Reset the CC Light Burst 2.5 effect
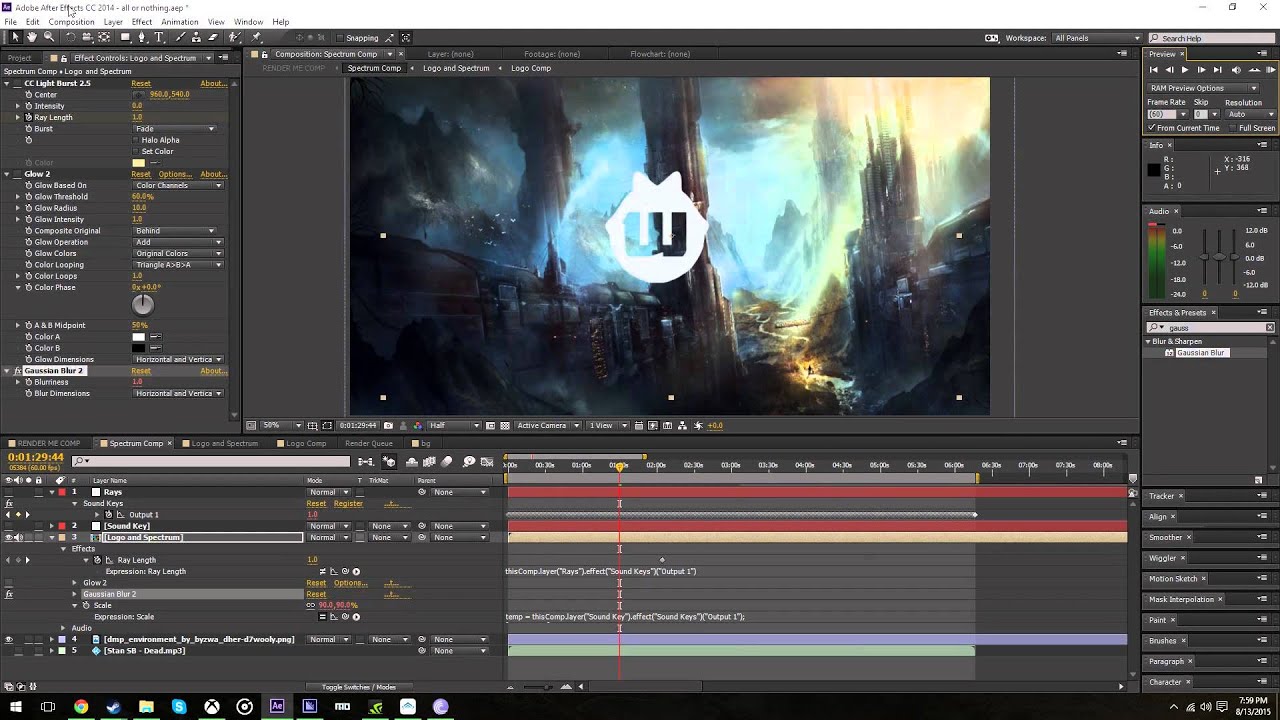The width and height of the screenshot is (1280, 720). pyautogui.click(x=141, y=83)
